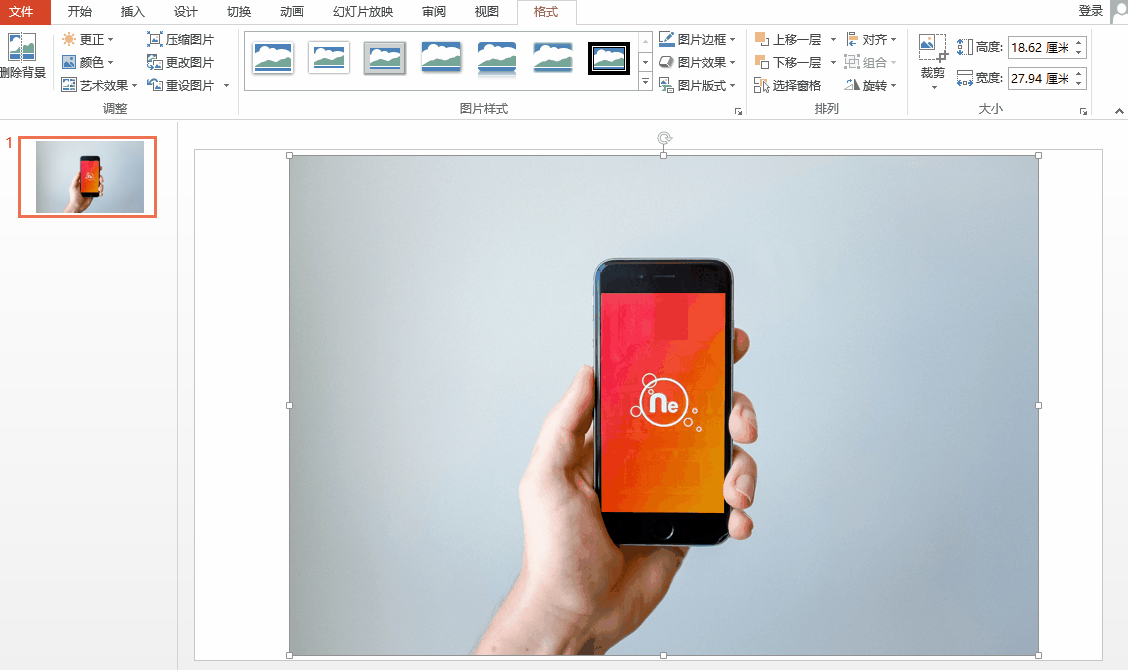Open 图片版式 (Picture Layout) dropdown
Image resolution: width=1128 pixels, height=670 pixels.
coord(698,86)
